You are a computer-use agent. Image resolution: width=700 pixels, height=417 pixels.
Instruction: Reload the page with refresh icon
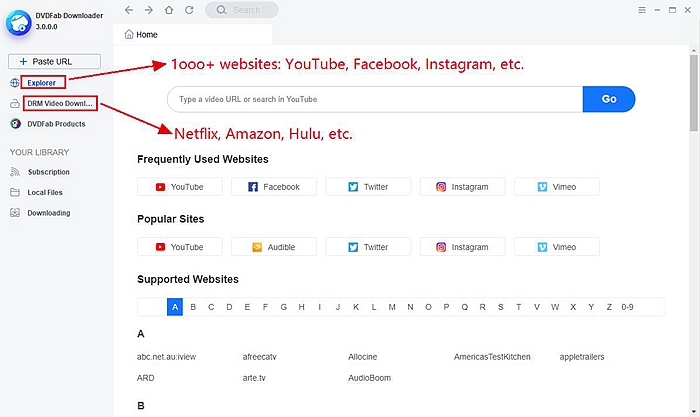click(x=189, y=10)
